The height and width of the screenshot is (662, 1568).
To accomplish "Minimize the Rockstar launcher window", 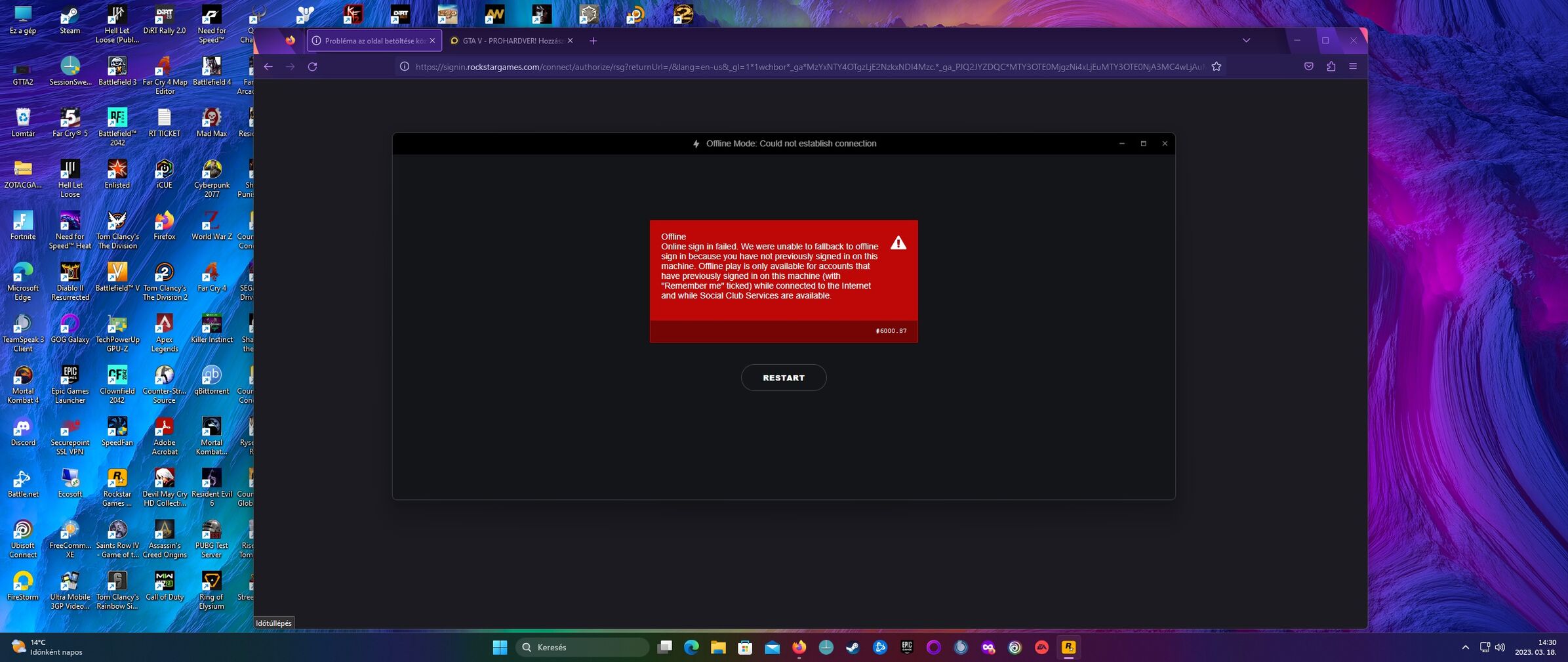I will (1122, 144).
